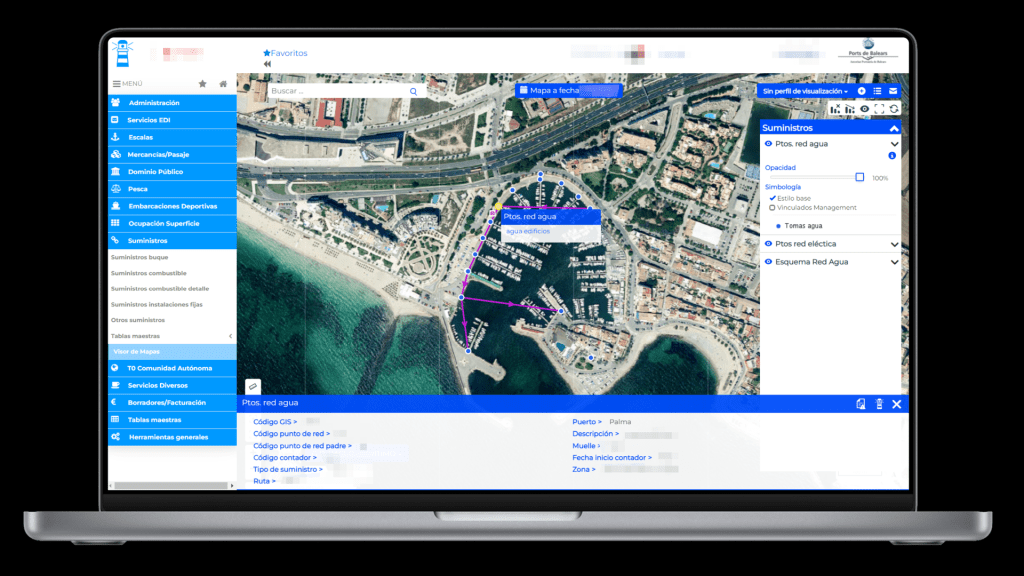Open the Escalas menu item
The height and width of the screenshot is (576, 1024).
click(141, 137)
